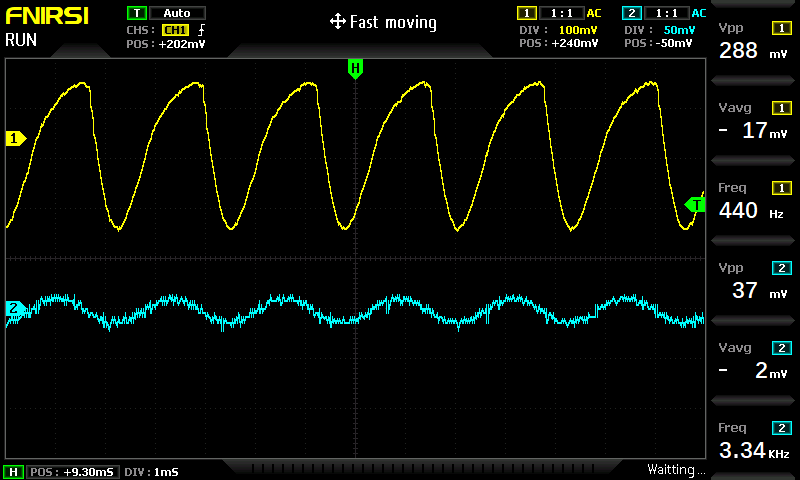Screen dimensions: 800x480
Task: Click Freq channel 2 reading 3.34 KHz
Action: (x=754, y=450)
